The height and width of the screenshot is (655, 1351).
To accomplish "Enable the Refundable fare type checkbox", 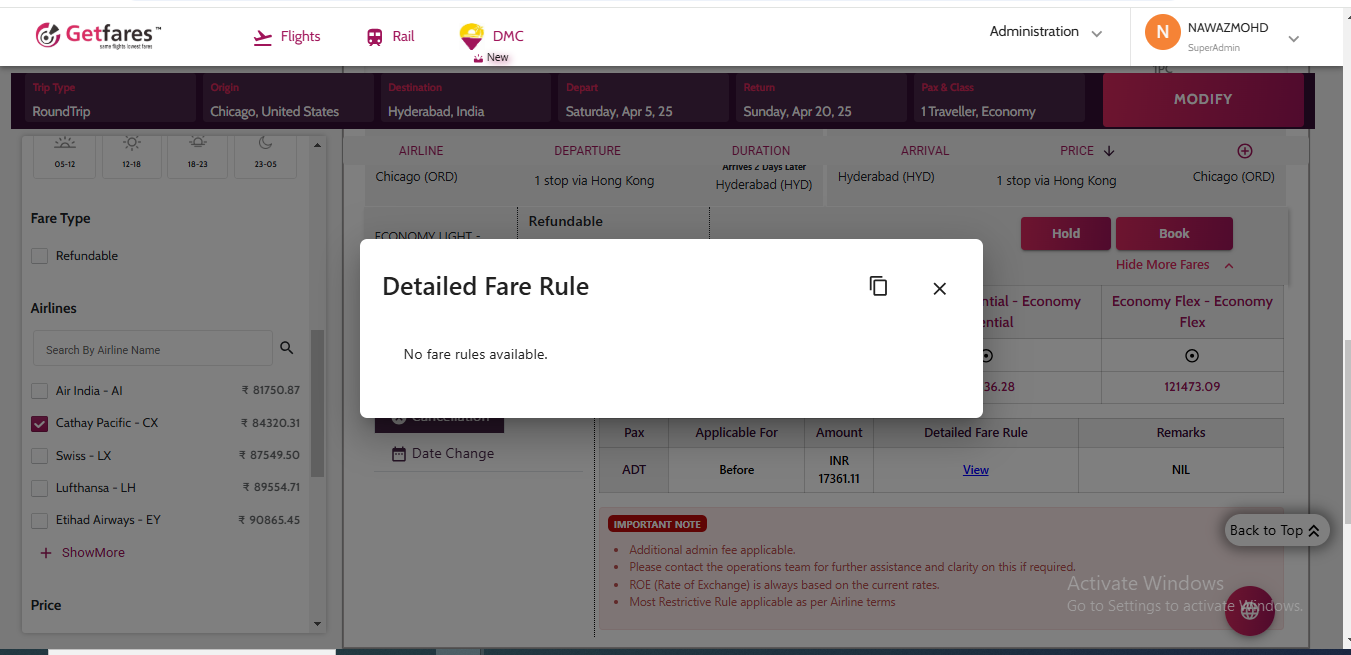I will point(40,256).
